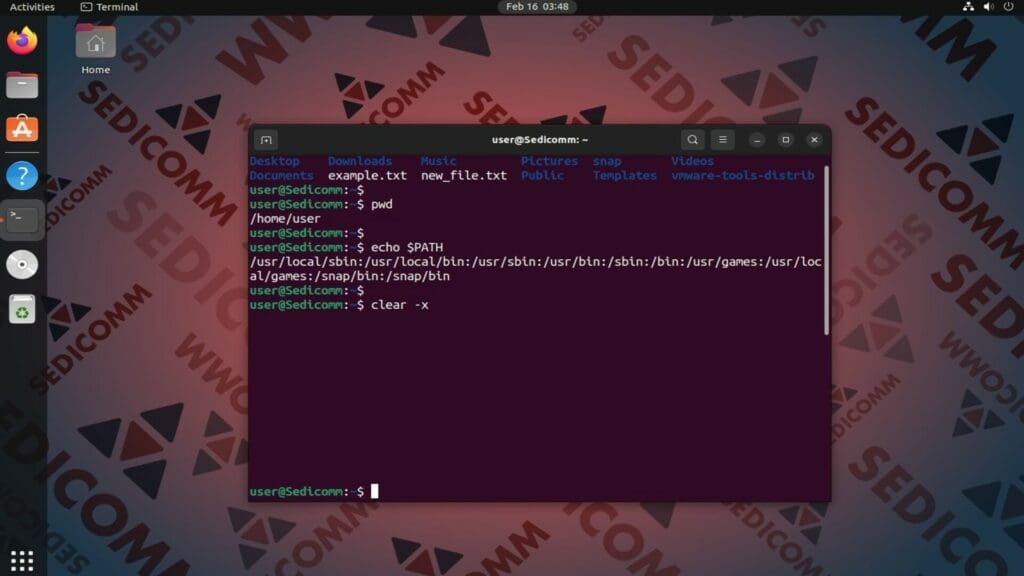This screenshot has height=576, width=1024.
Task: Show Applications grid button
Action: (22, 560)
